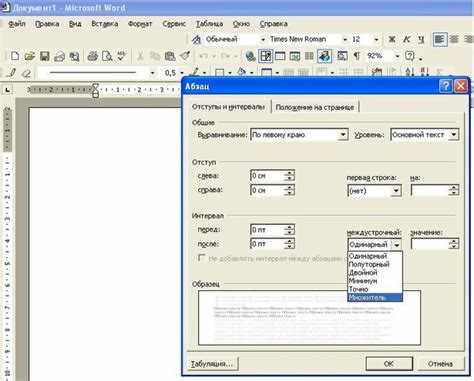This screenshot has height=381, width=474.
Task: Choose Двойной in the spacing list
Action: [x=375, y=273]
